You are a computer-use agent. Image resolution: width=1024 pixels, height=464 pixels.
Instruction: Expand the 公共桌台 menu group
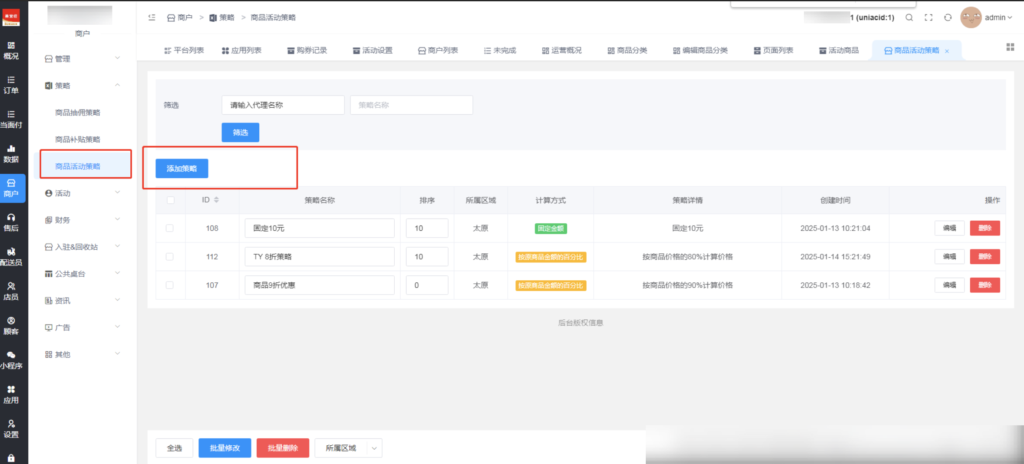(x=82, y=273)
